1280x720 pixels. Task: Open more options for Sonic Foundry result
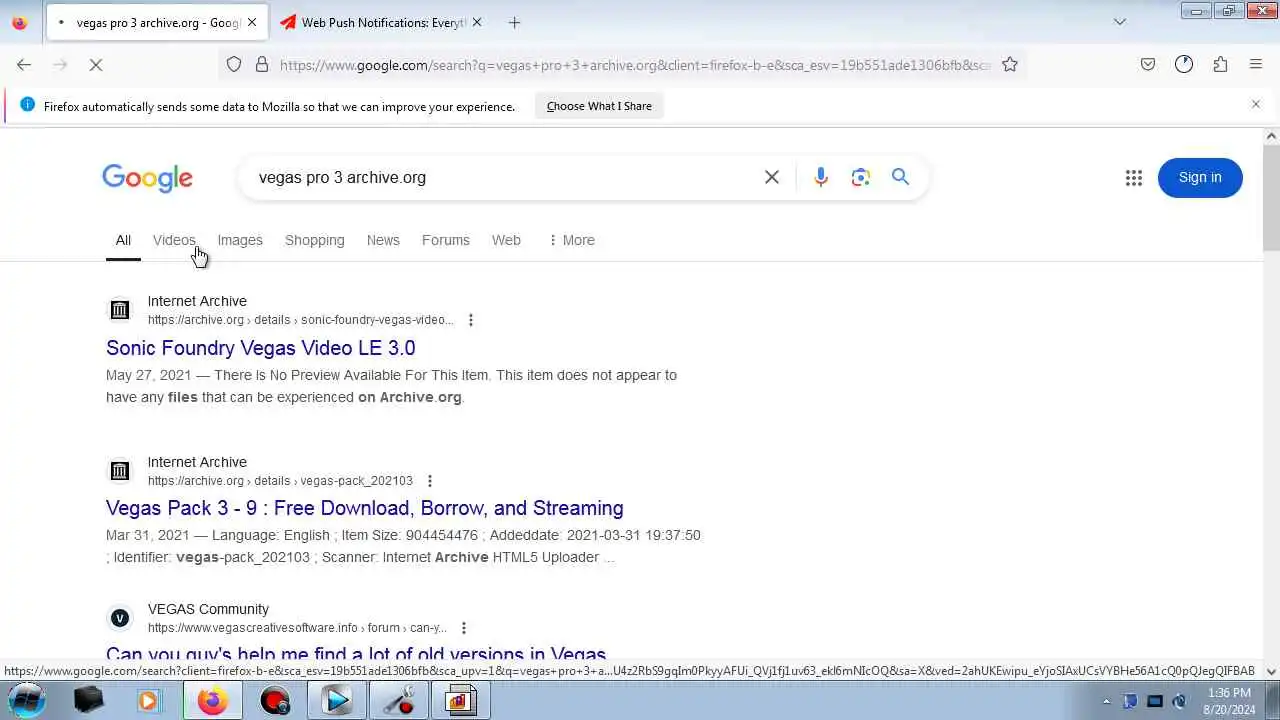(x=471, y=320)
